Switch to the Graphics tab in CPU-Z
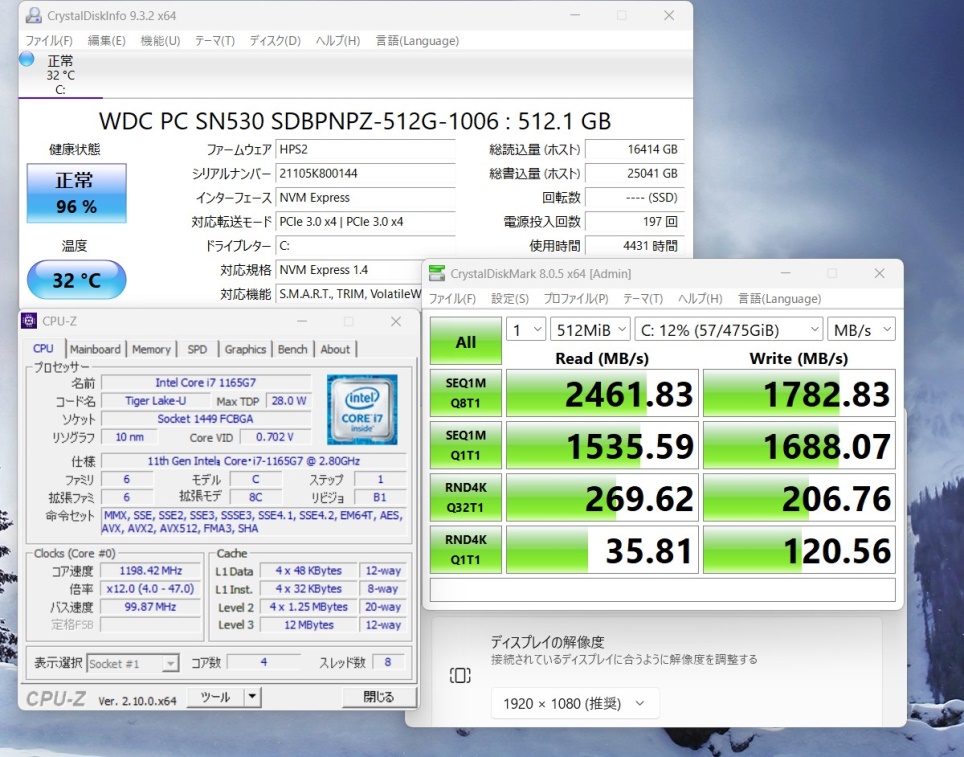 [245, 349]
